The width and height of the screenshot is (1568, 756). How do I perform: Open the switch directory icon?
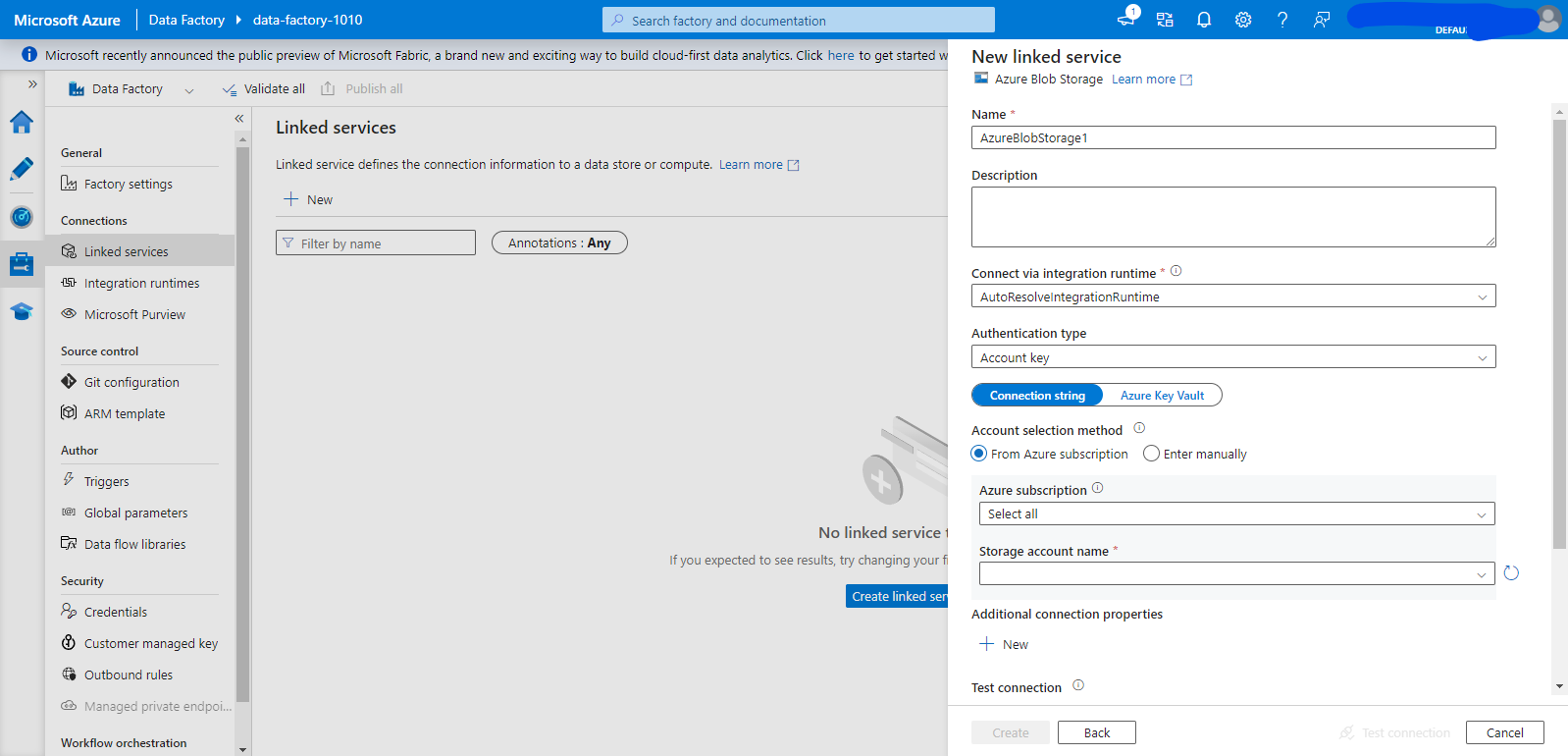pos(1165,20)
